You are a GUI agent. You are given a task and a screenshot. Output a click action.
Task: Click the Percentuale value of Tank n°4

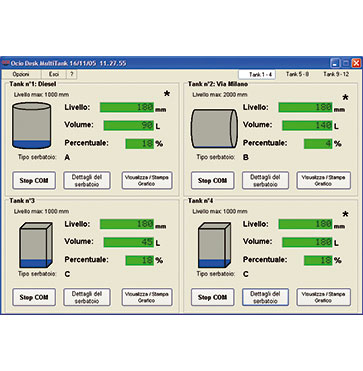(x=318, y=260)
